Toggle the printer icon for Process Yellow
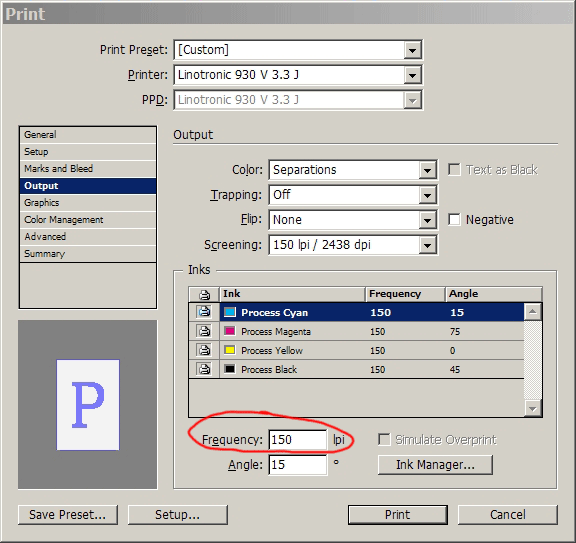Viewport: 576px width, 543px height. (x=204, y=350)
